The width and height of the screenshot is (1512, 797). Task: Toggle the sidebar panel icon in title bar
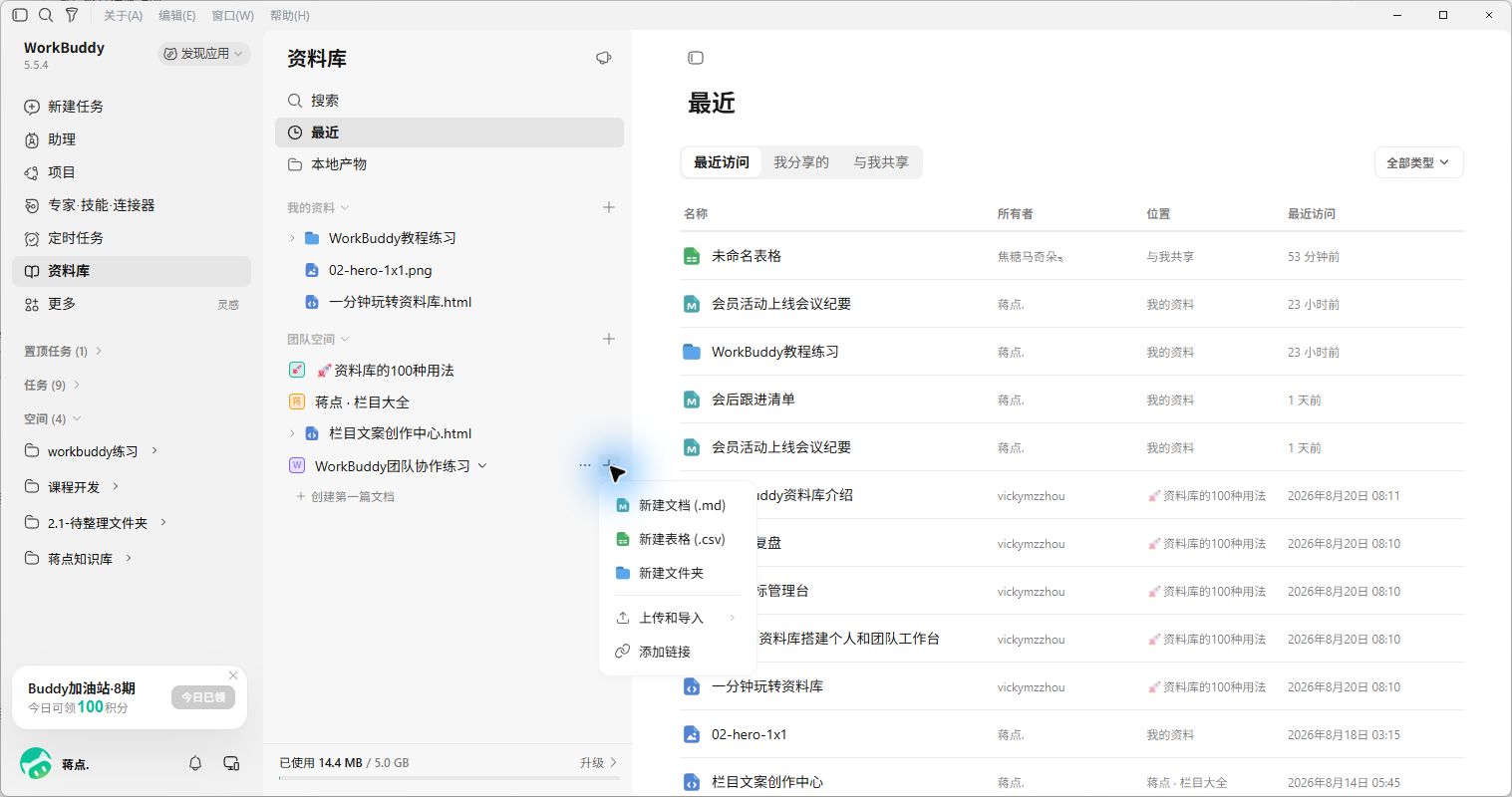[20, 15]
